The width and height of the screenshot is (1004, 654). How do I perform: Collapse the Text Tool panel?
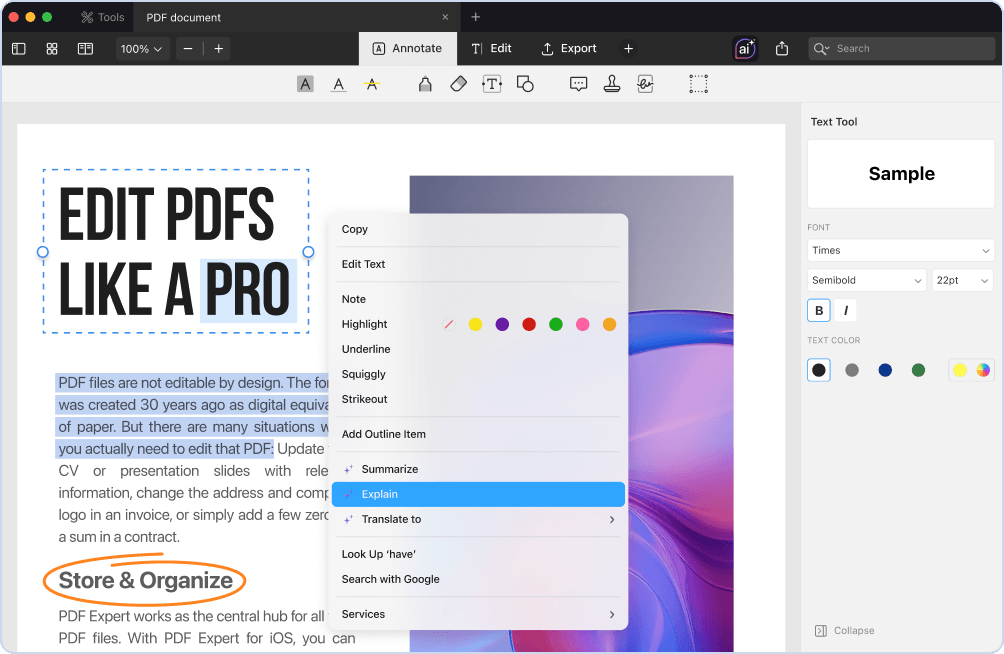pyautogui.click(x=844, y=630)
